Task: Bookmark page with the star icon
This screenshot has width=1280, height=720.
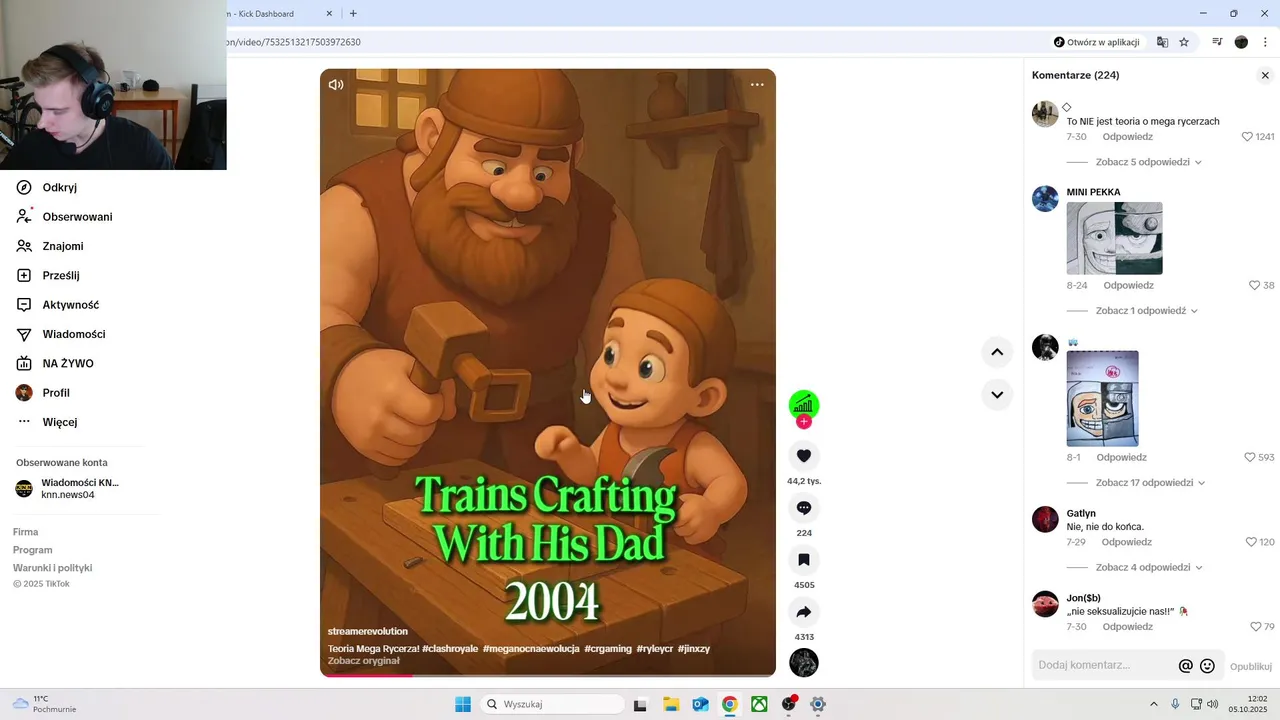Action: click(1184, 42)
